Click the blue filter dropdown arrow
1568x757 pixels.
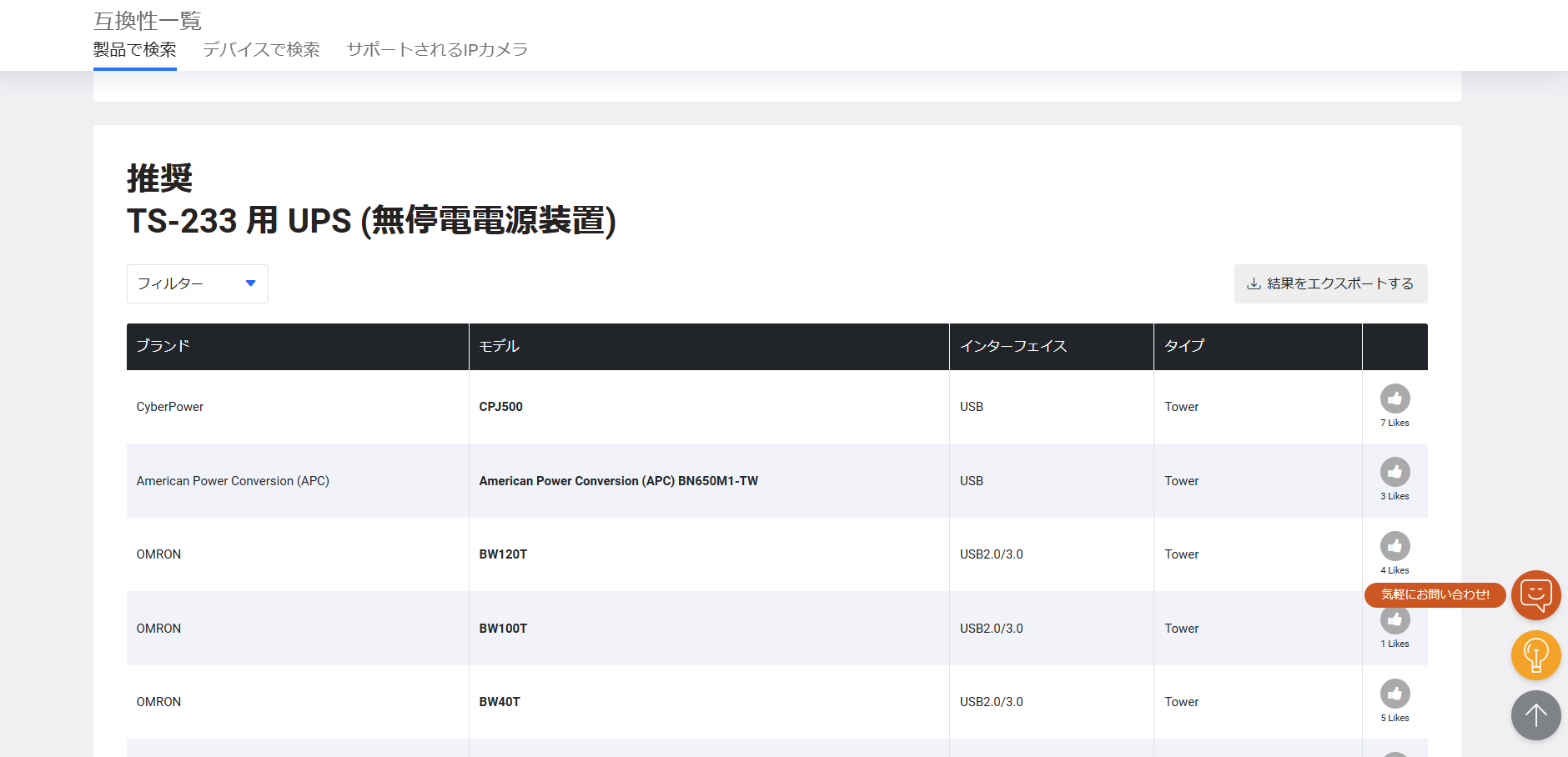coord(250,283)
